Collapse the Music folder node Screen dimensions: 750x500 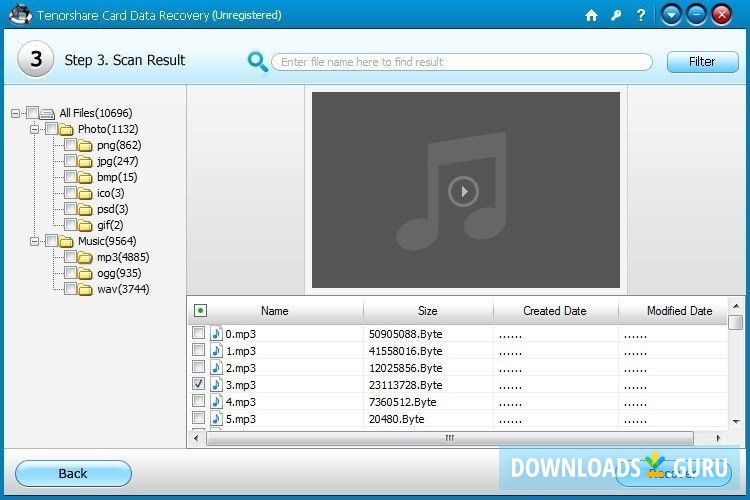34,241
